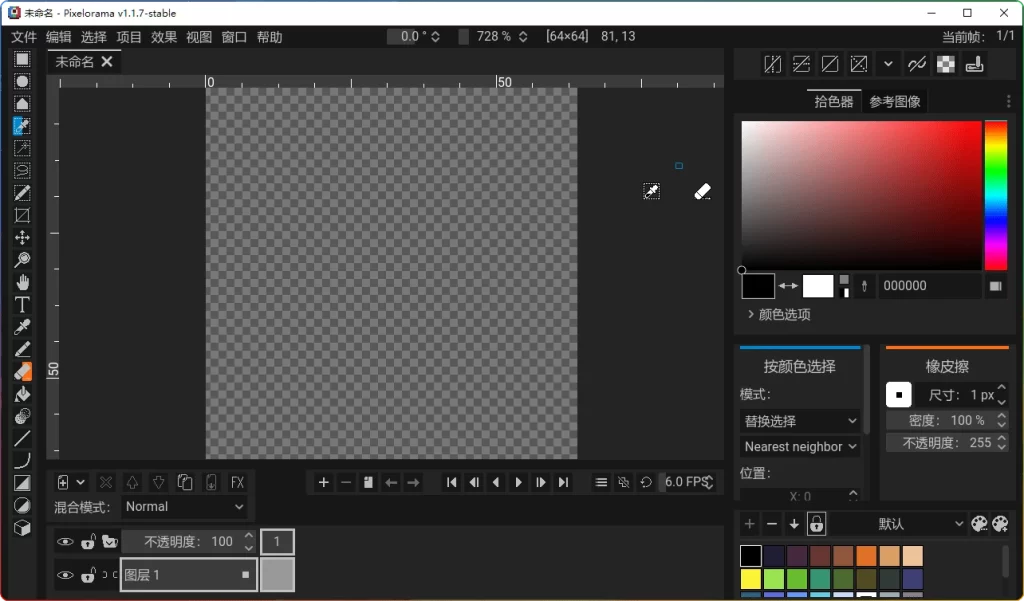Add a new frame with the plus button
Screen dimensions: 1024x601
(x=322, y=482)
